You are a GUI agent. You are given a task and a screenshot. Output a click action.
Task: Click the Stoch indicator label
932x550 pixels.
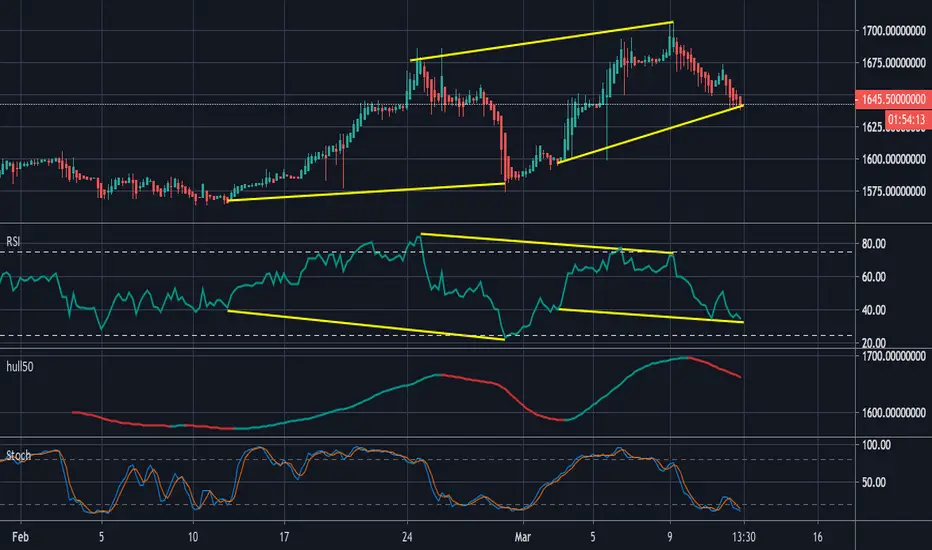coord(18,455)
